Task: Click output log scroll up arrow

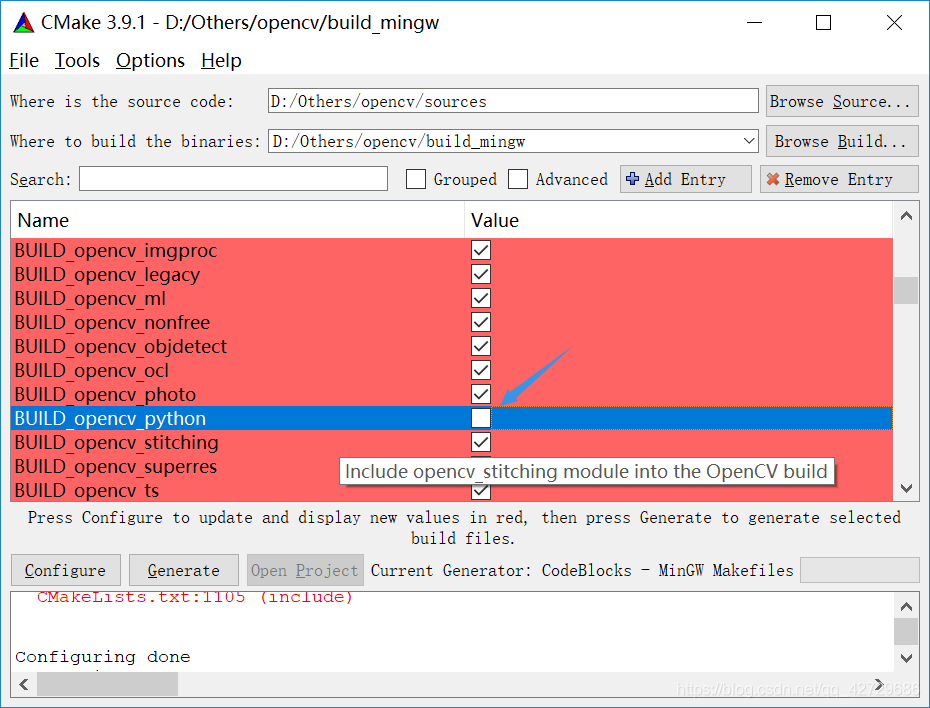Action: tap(906, 606)
